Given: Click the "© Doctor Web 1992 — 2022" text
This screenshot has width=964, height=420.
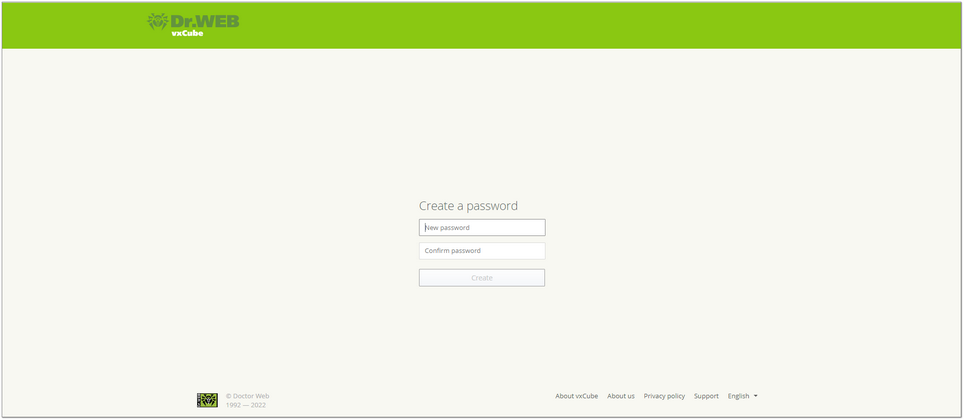Looking at the screenshot, I should 247,400.
